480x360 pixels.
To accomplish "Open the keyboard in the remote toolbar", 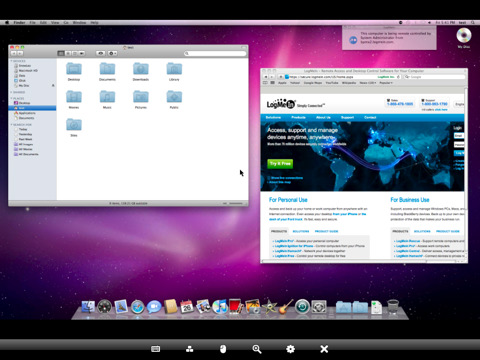I will pos(156,349).
